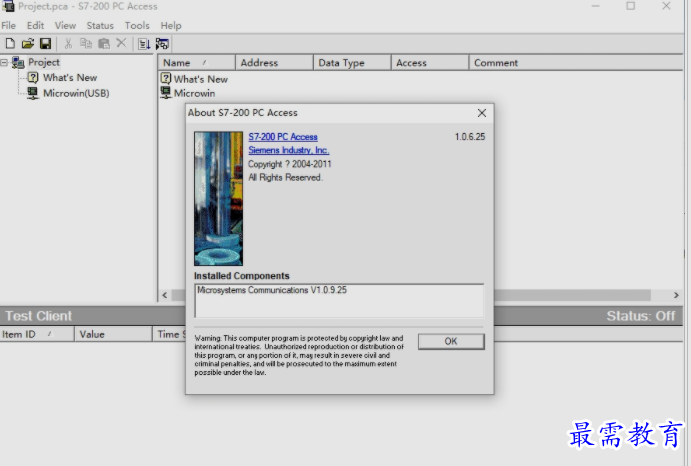Open the View menu
The height and width of the screenshot is (466, 691).
coord(65,26)
